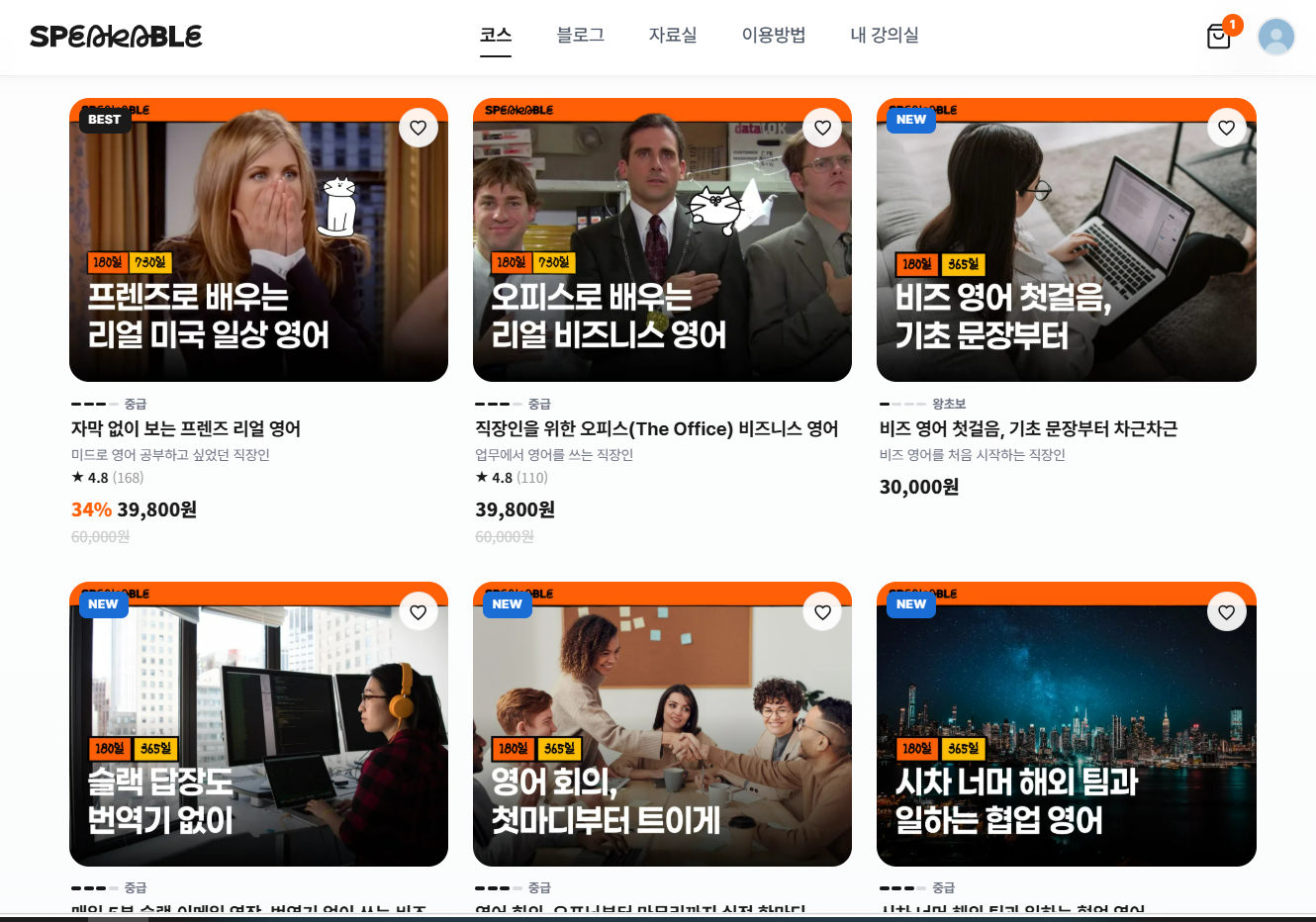Click the BEST badge on Friends course

pos(104,120)
